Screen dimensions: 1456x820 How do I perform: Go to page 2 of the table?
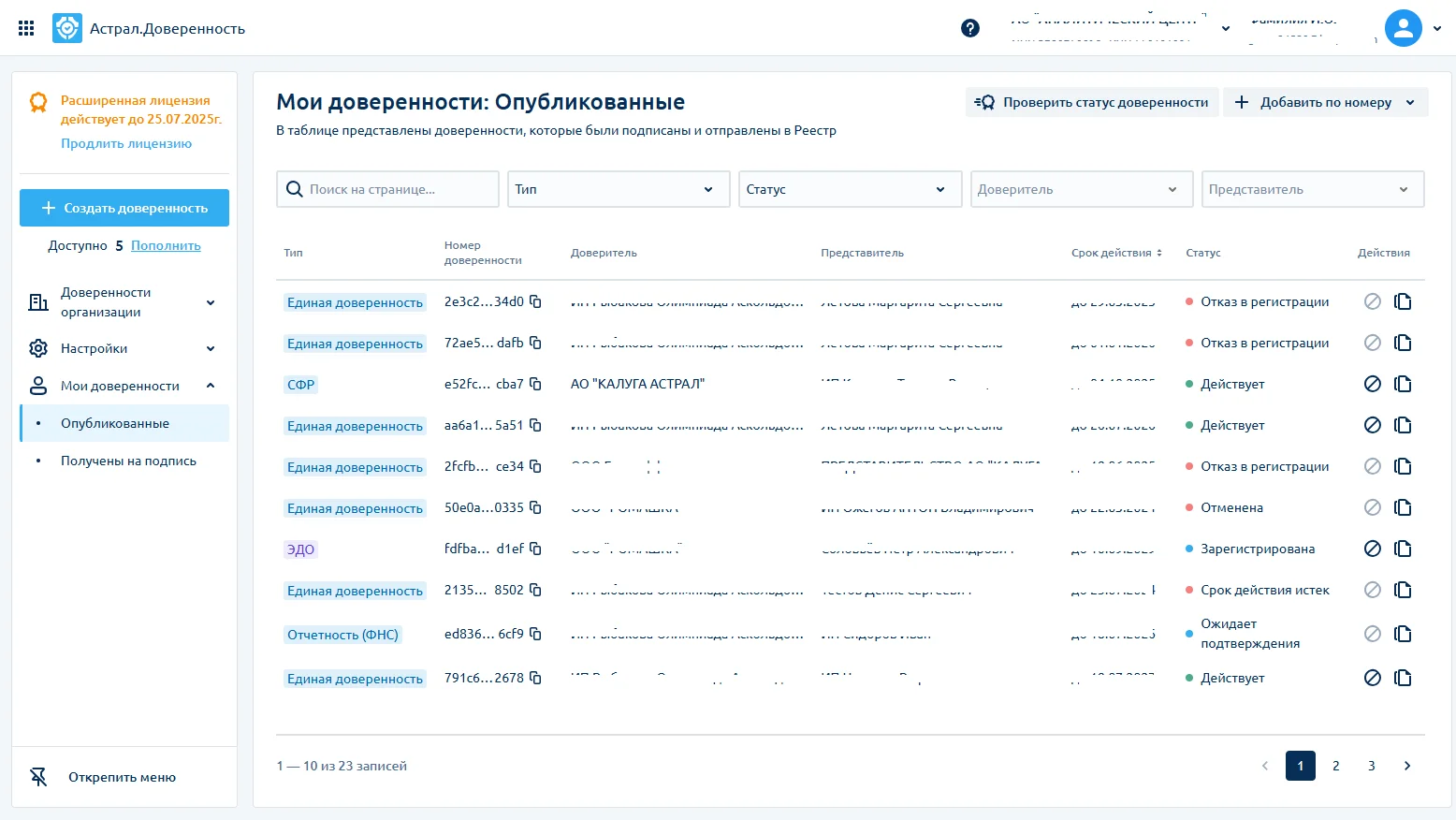(x=1336, y=766)
